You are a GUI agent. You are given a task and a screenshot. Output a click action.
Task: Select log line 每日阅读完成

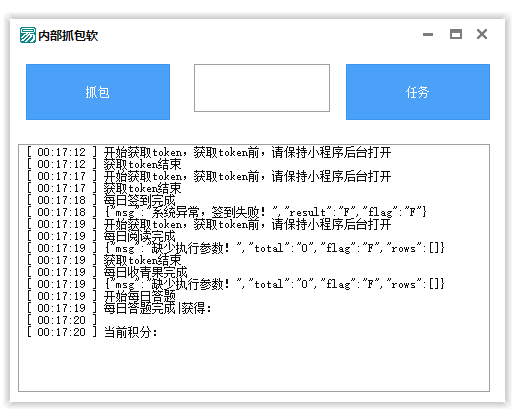click(x=102, y=236)
